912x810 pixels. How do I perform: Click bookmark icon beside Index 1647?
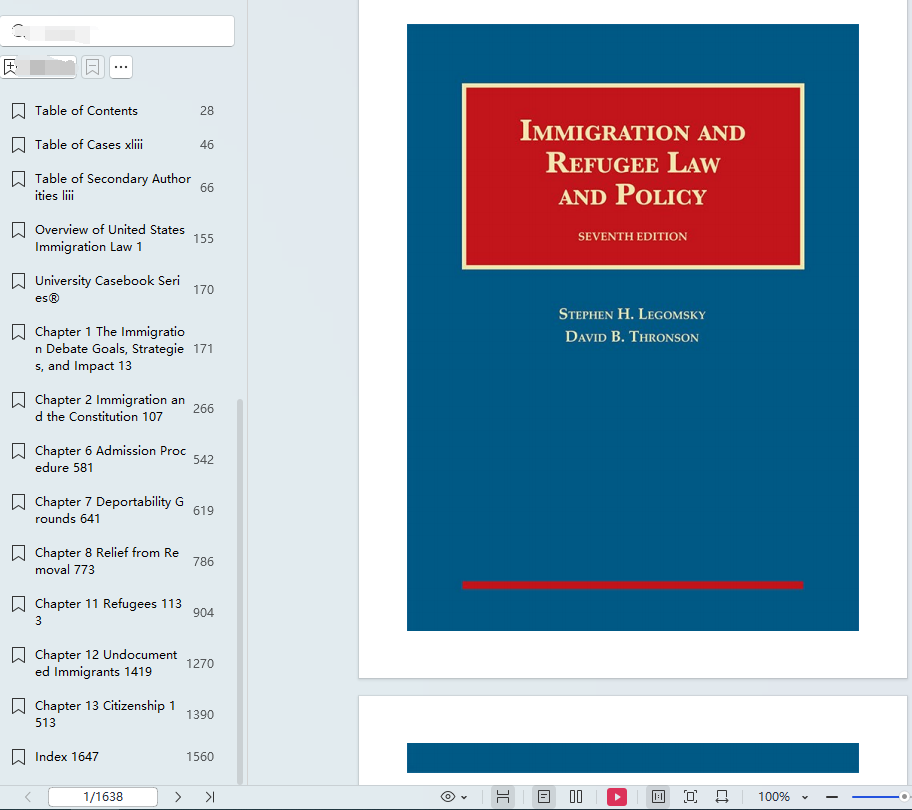[x=19, y=757]
